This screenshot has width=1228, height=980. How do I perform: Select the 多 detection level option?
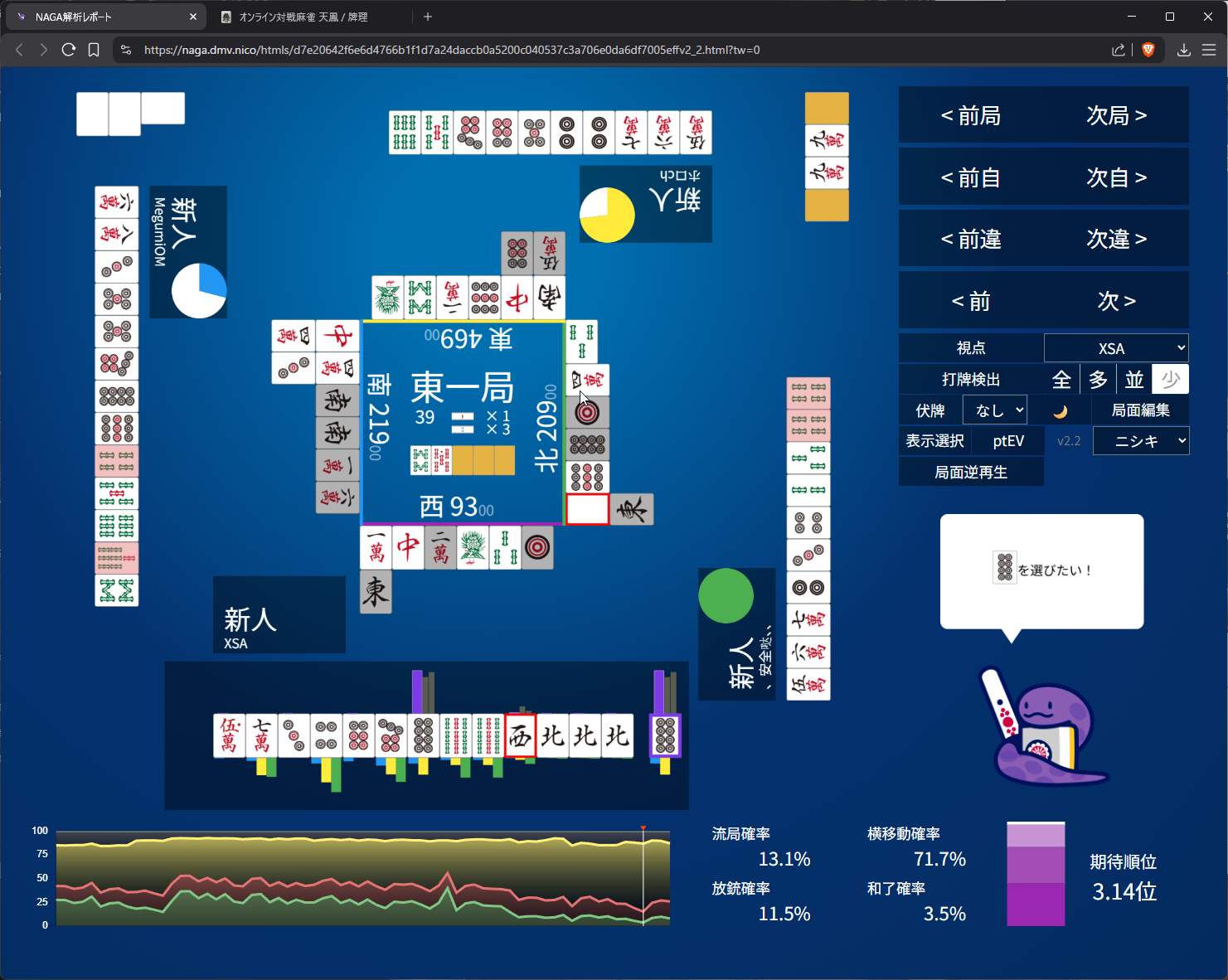1098,380
